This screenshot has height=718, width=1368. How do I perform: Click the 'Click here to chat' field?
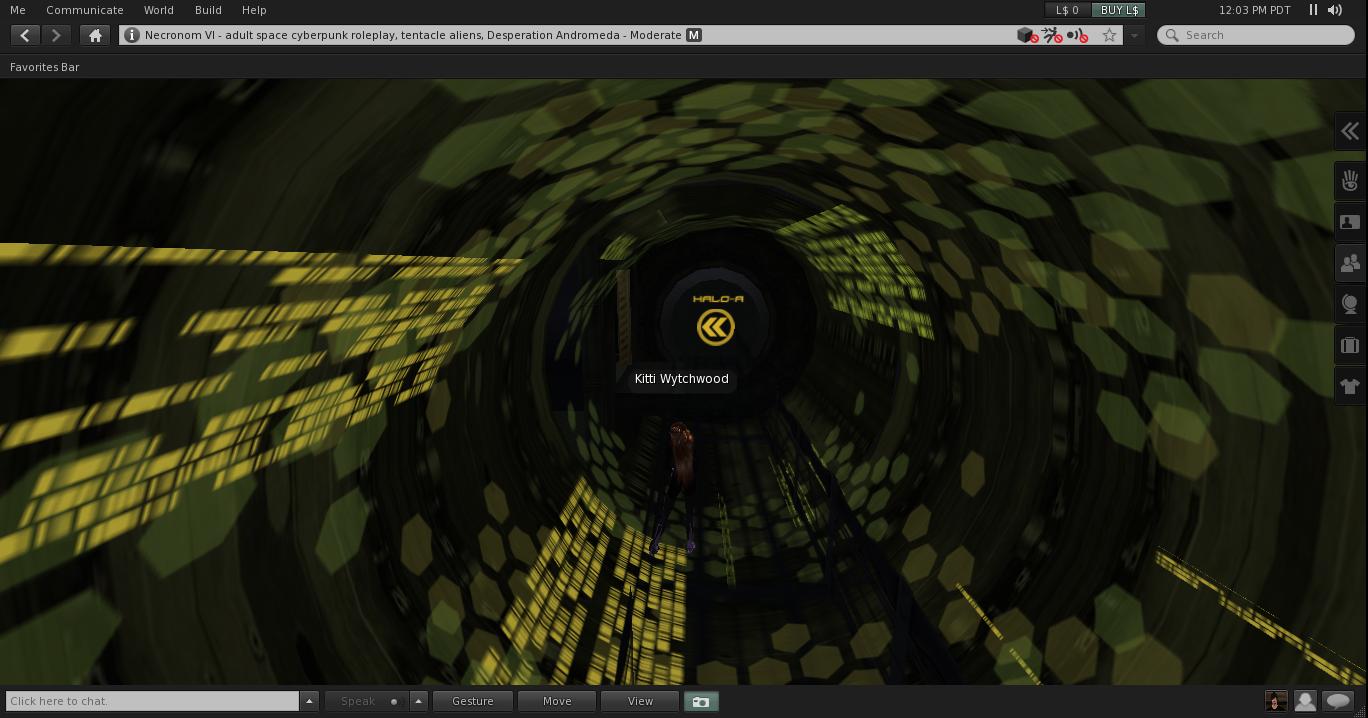coord(152,701)
